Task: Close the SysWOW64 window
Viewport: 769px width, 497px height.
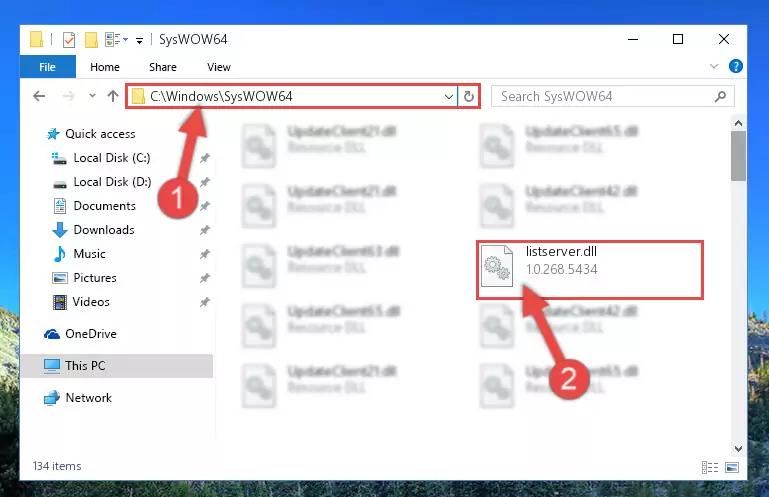Action: 724,39
